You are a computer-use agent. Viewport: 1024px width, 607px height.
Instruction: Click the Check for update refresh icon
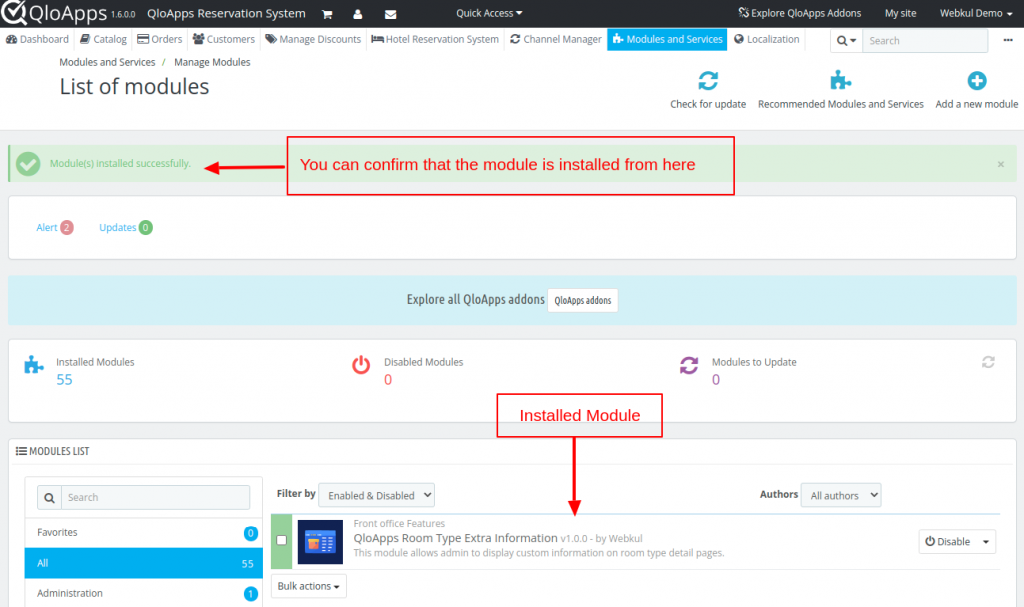click(708, 81)
